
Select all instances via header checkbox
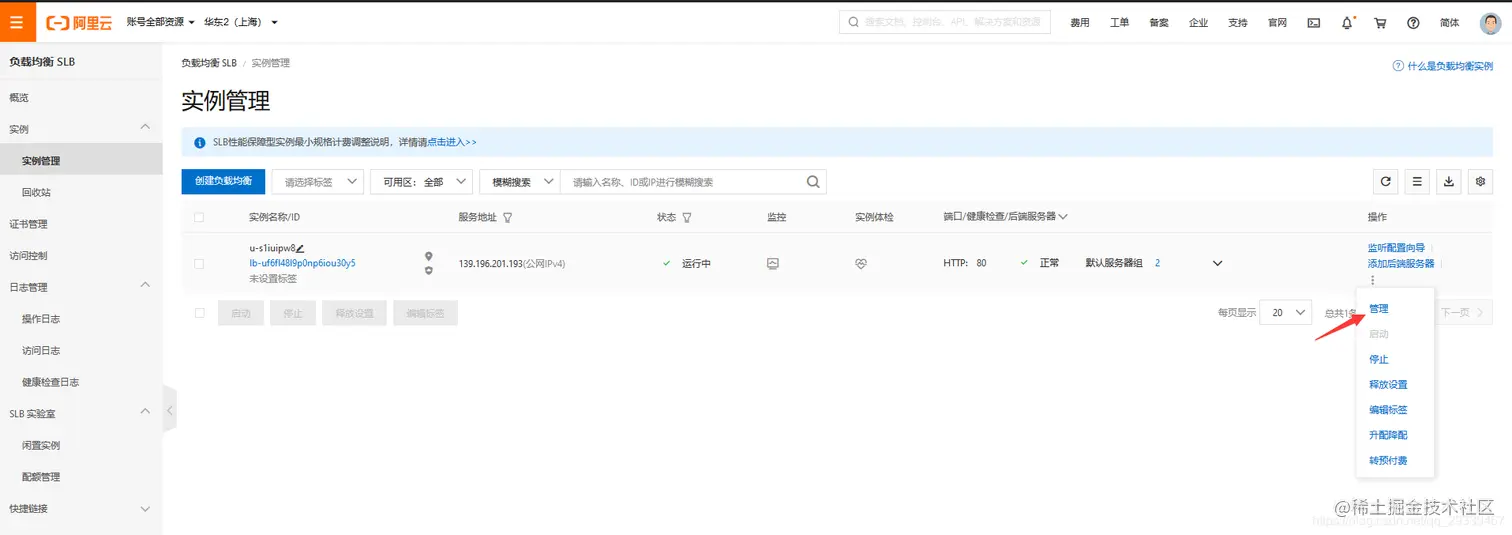click(x=199, y=217)
